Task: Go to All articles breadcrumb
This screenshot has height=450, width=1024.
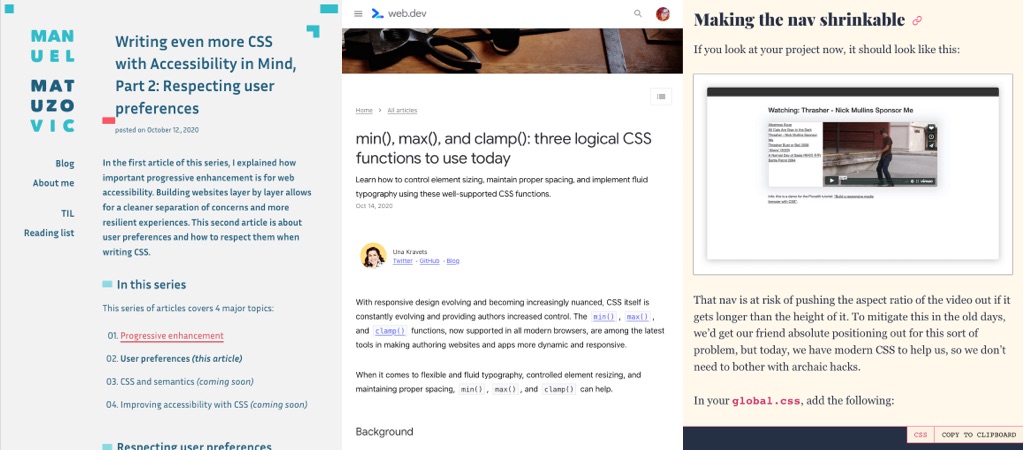Action: coord(402,110)
